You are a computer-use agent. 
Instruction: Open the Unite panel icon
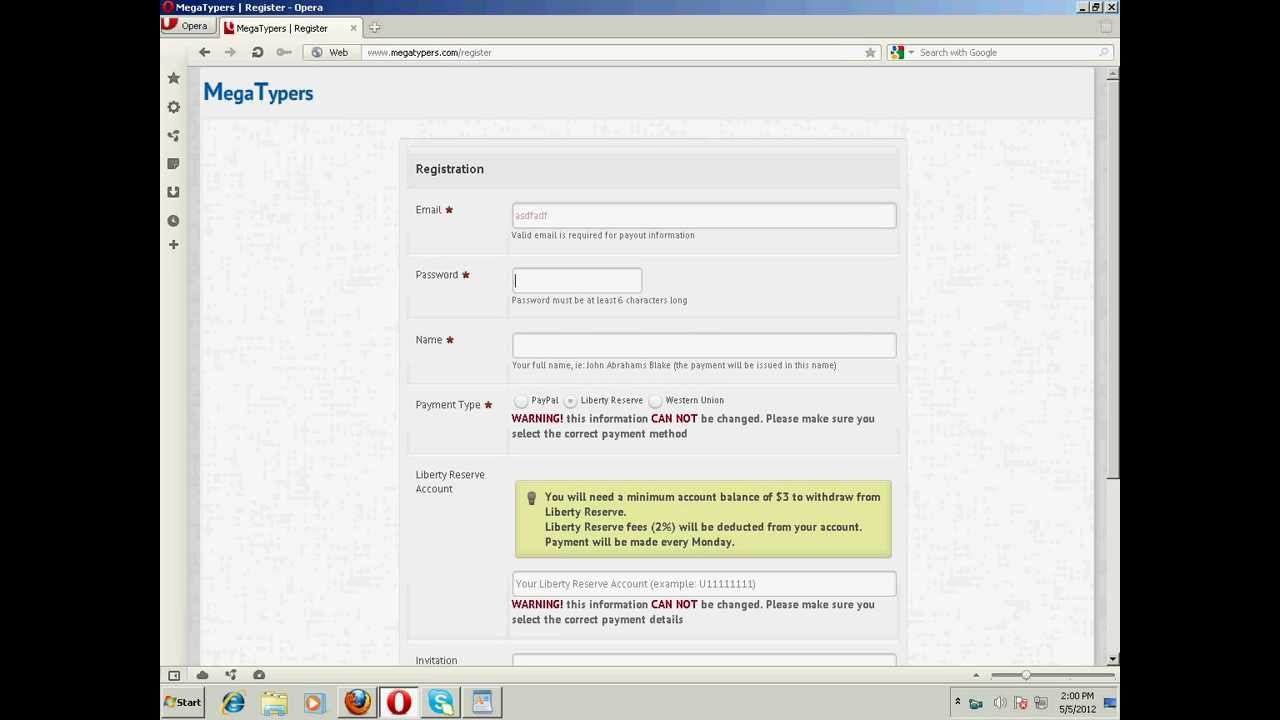point(173,136)
